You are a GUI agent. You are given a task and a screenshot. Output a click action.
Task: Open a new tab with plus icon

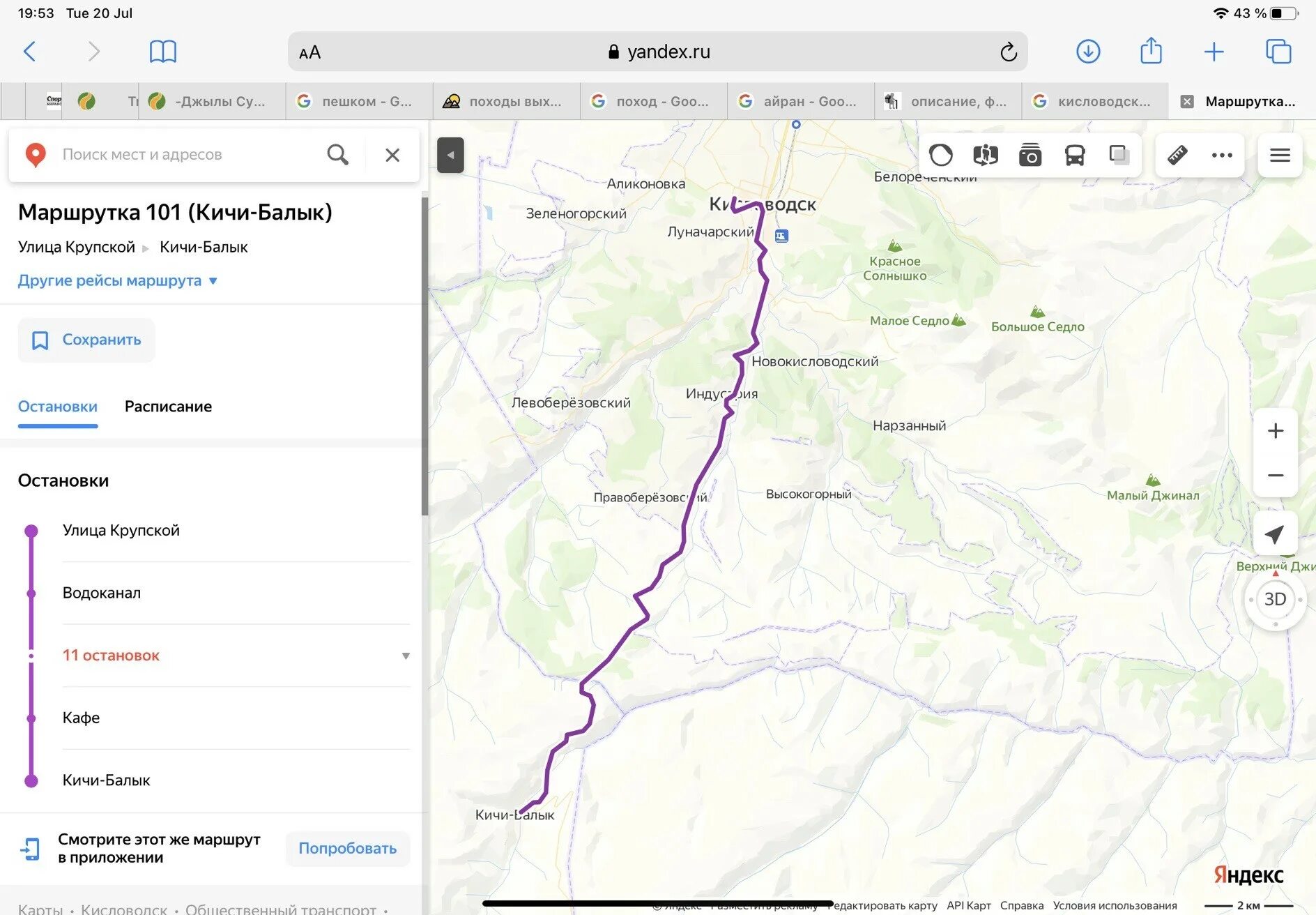pos(1214,52)
